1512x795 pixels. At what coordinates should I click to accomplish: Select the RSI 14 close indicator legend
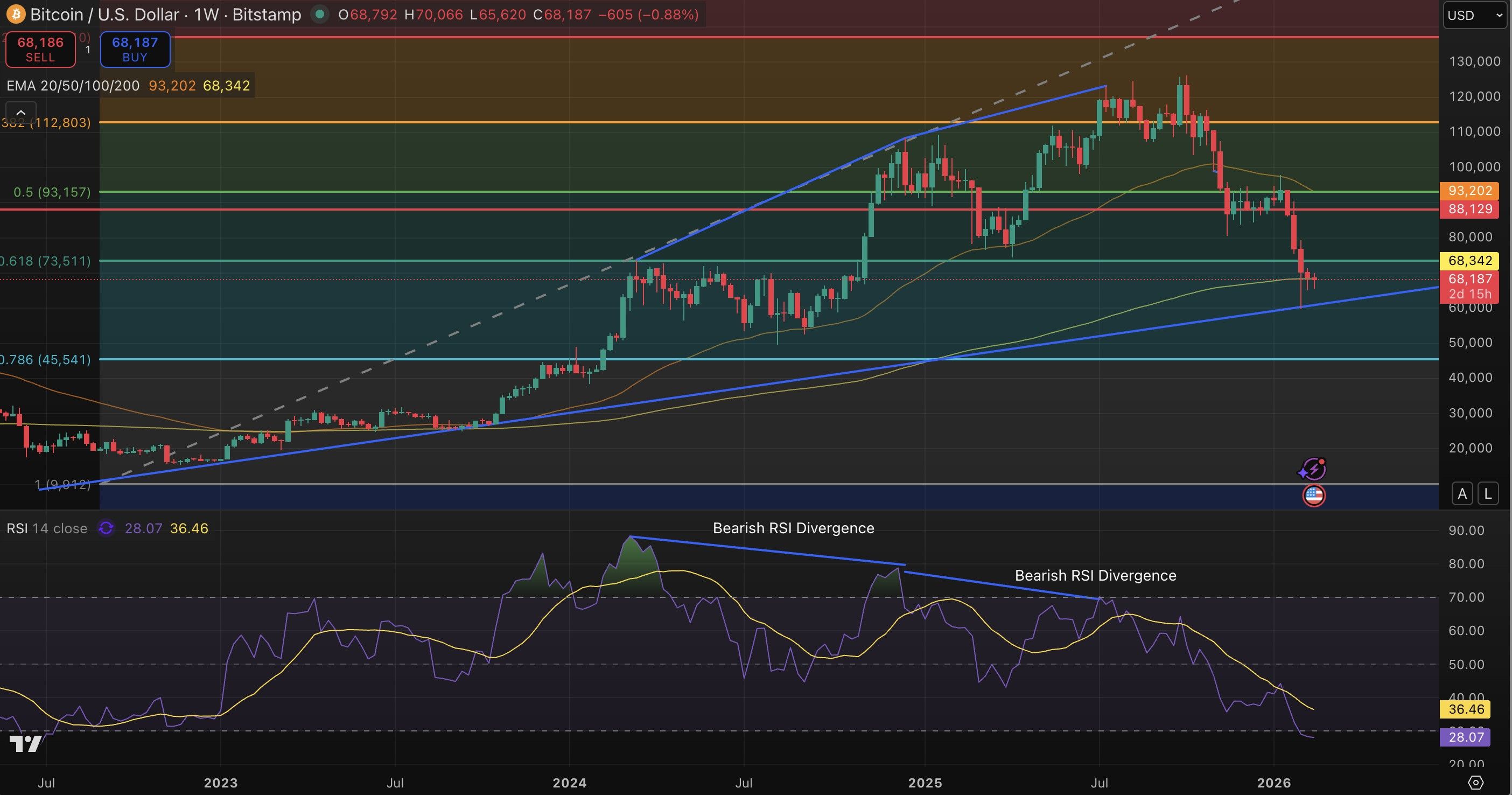[47, 528]
